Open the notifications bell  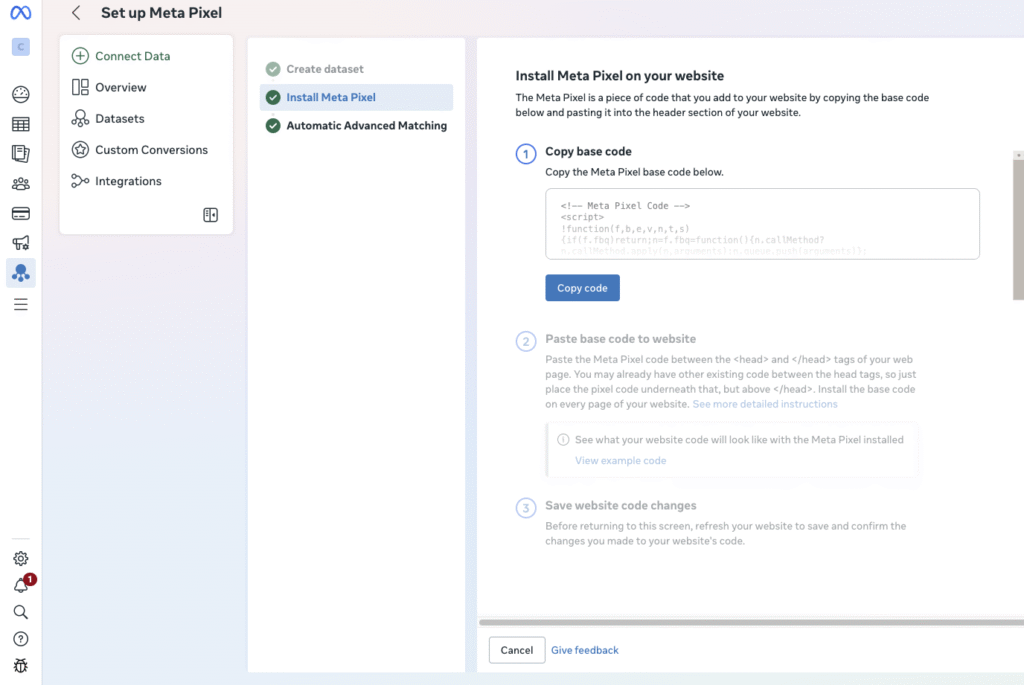coord(20,584)
